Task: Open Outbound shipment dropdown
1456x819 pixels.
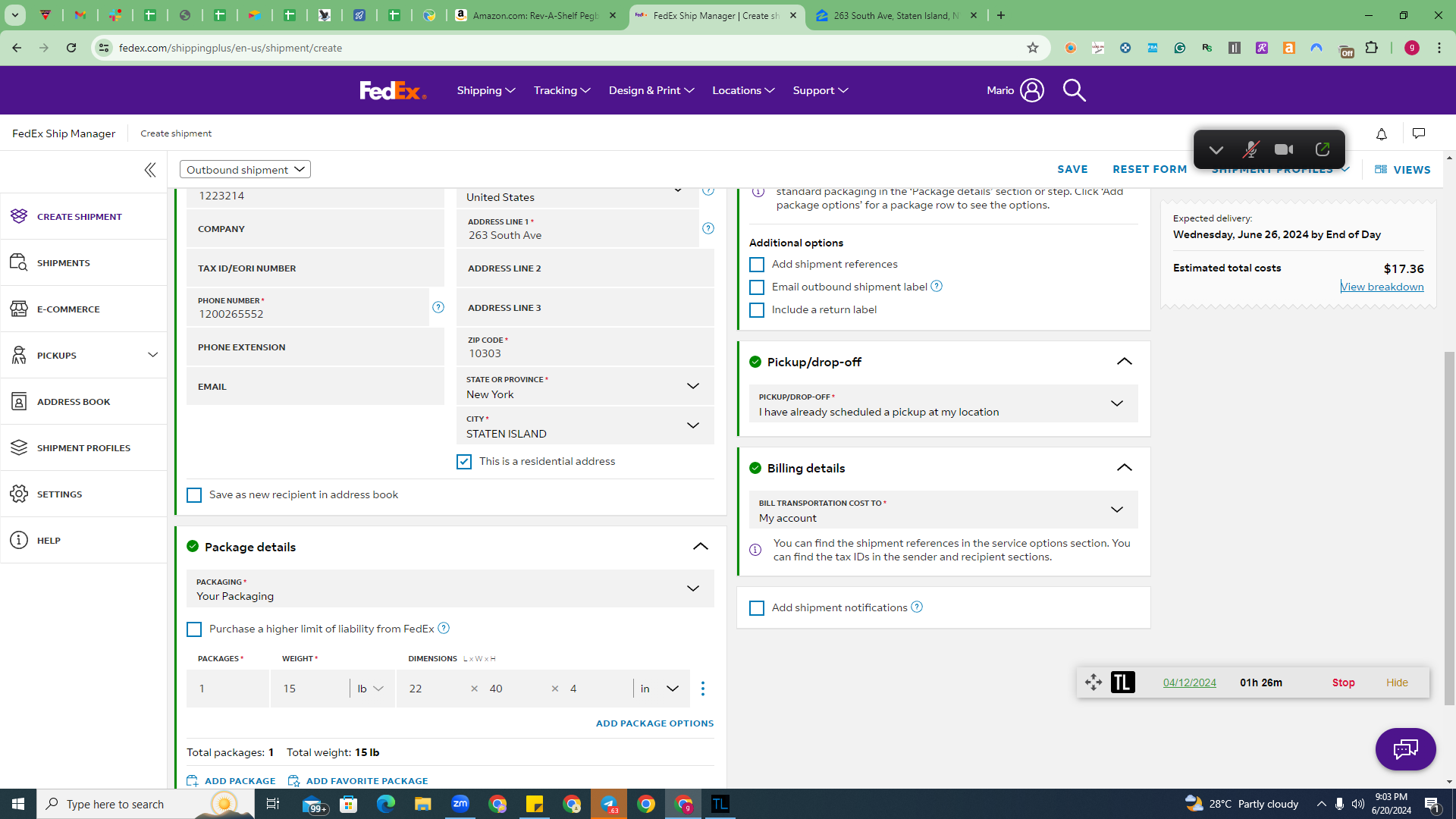Action: pyautogui.click(x=245, y=170)
